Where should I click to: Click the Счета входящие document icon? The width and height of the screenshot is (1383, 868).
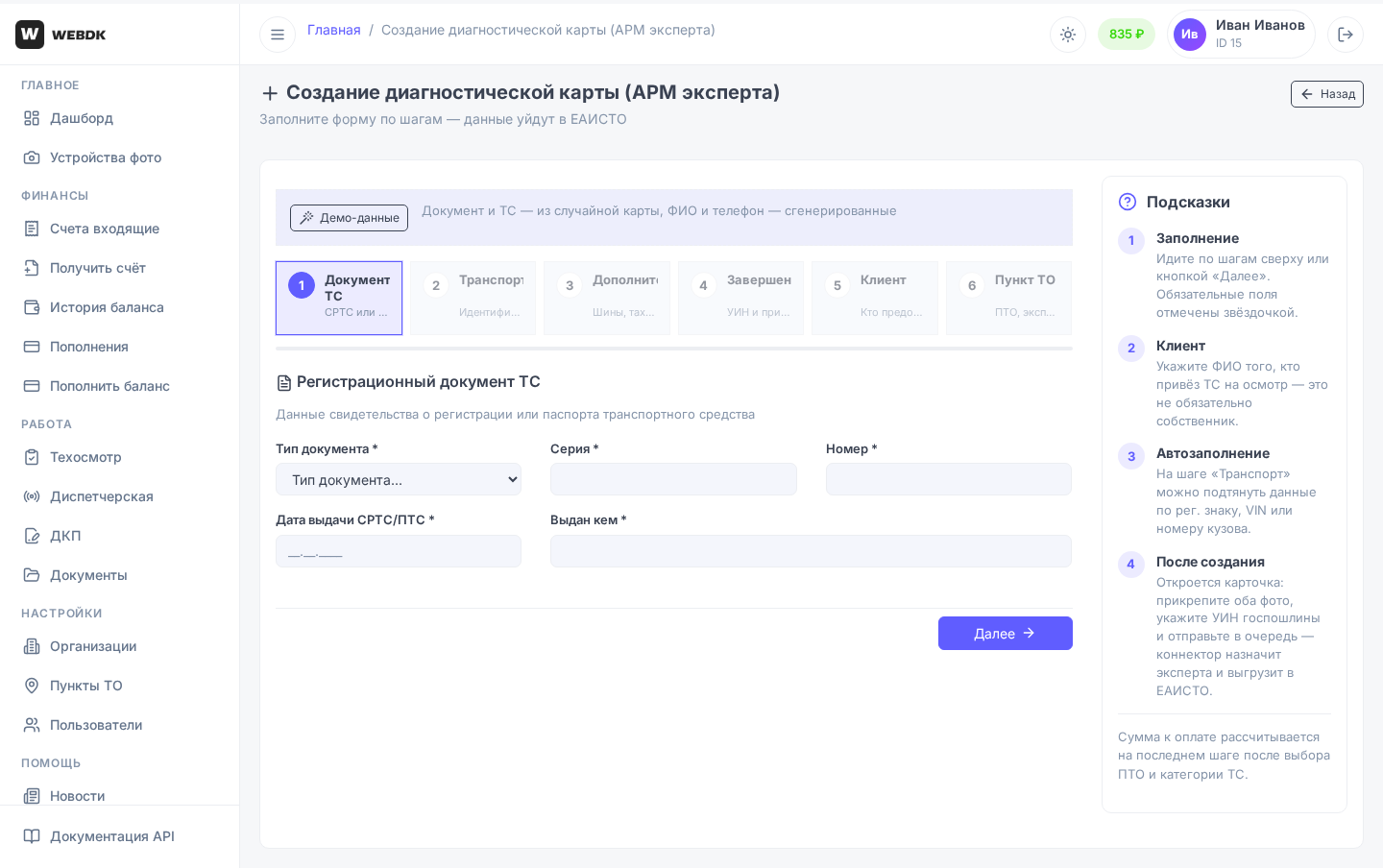(x=32, y=229)
